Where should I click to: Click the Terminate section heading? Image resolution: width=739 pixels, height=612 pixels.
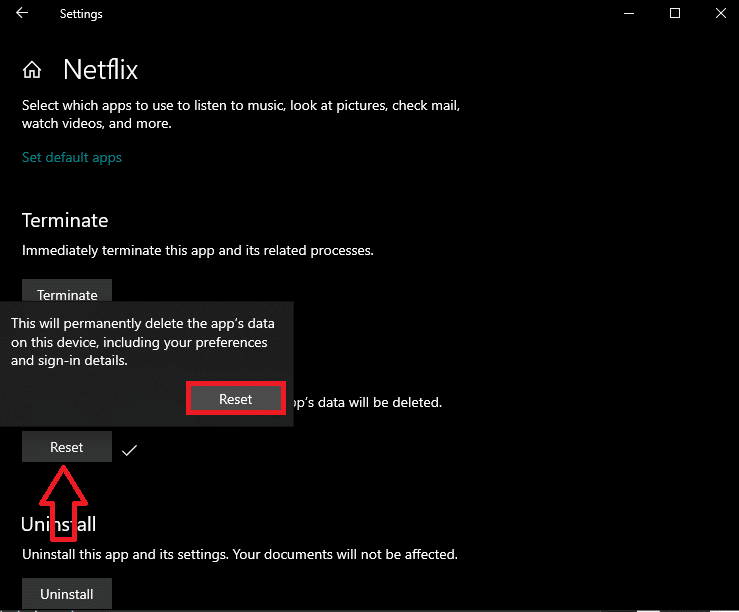coord(65,220)
